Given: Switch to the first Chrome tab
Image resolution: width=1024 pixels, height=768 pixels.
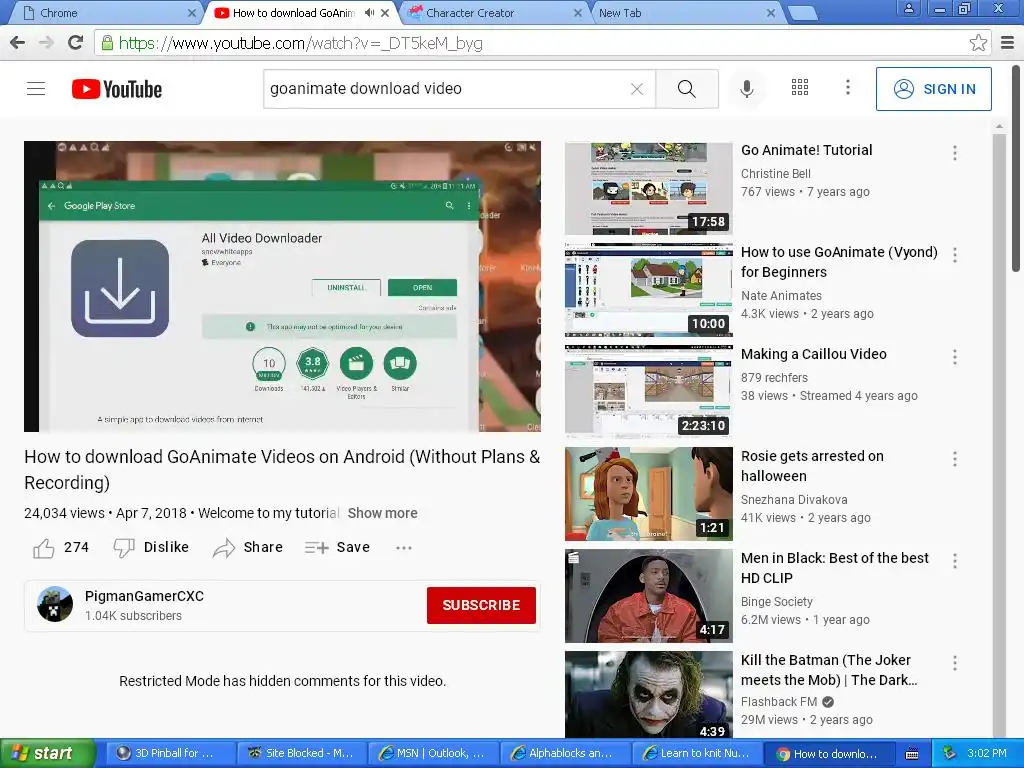Looking at the screenshot, I should (104, 13).
